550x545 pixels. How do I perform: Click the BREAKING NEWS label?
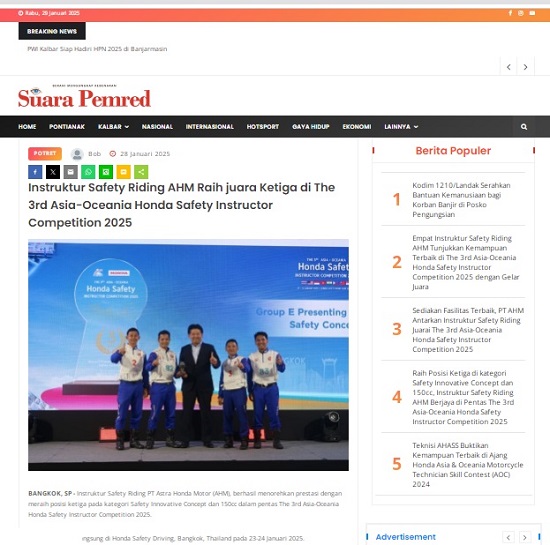point(52,31)
